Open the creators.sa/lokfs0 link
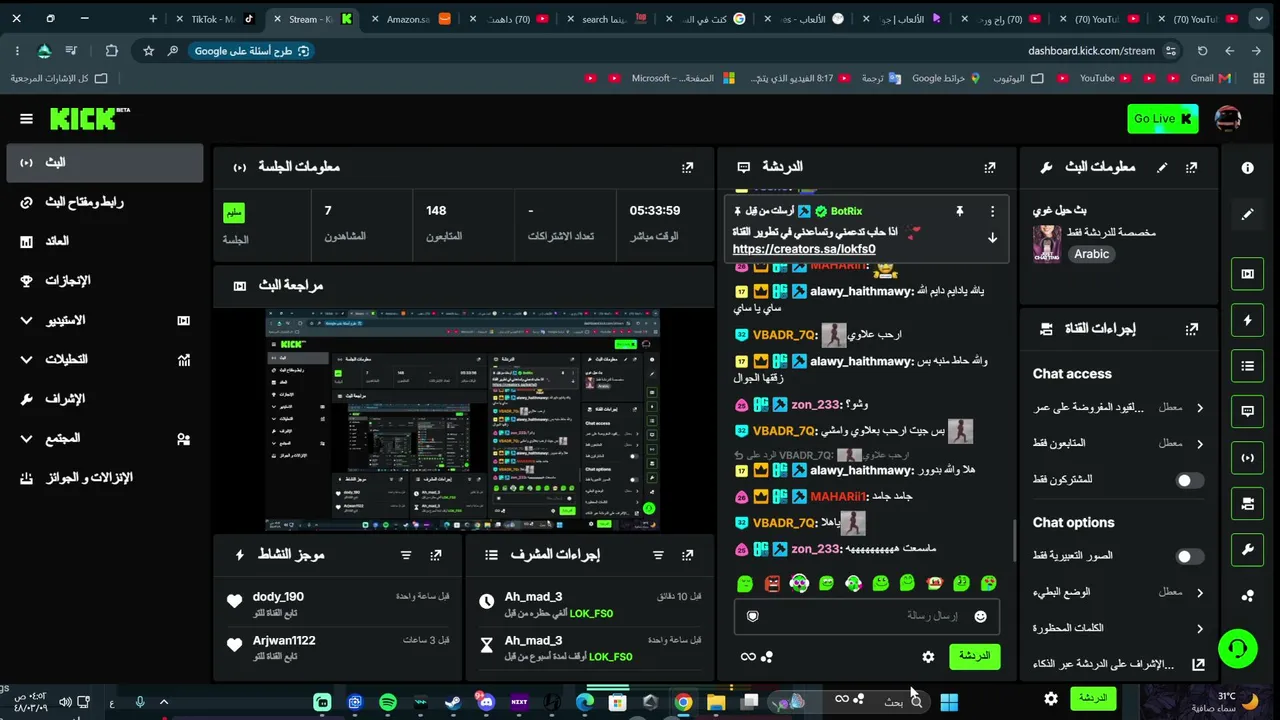 tap(804, 250)
